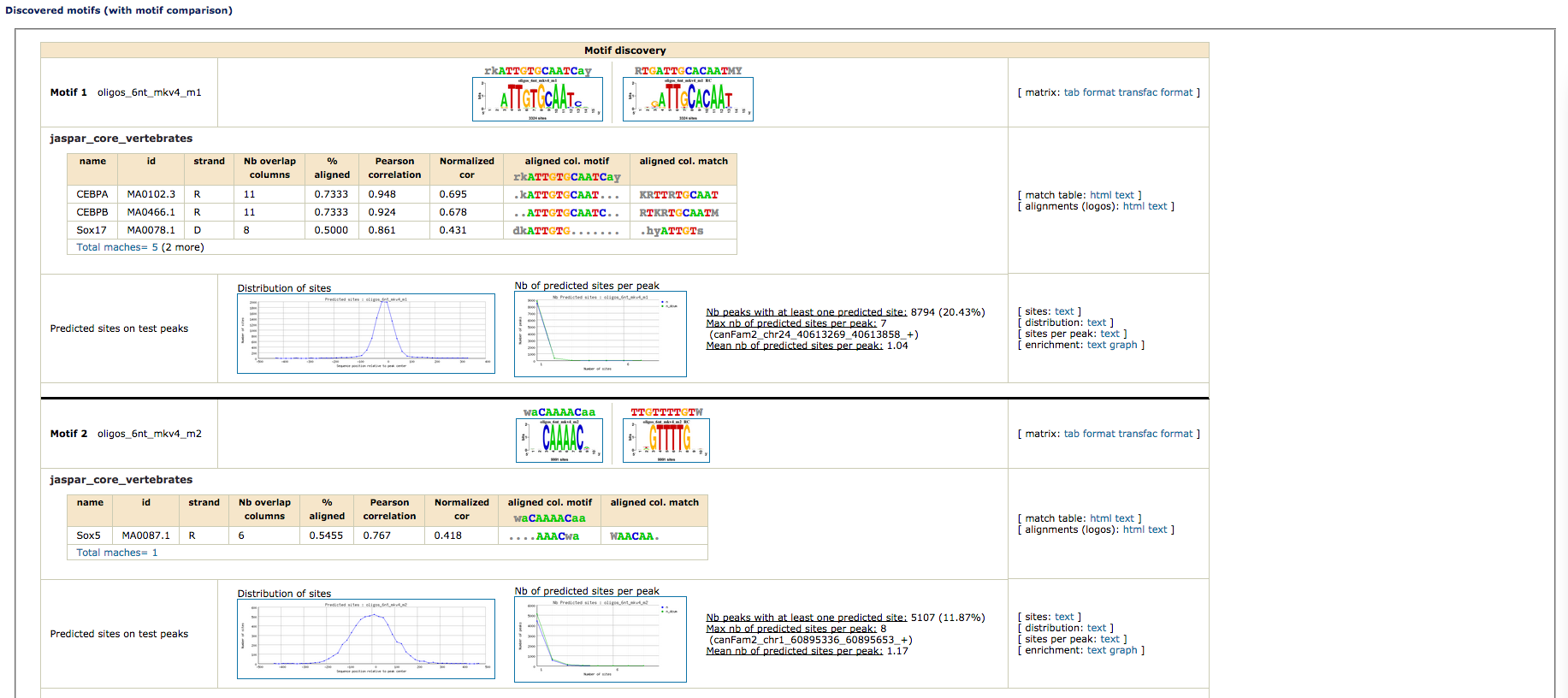Click the MA0102.3 id cell
The width and height of the screenshot is (1568, 698).
[x=151, y=194]
